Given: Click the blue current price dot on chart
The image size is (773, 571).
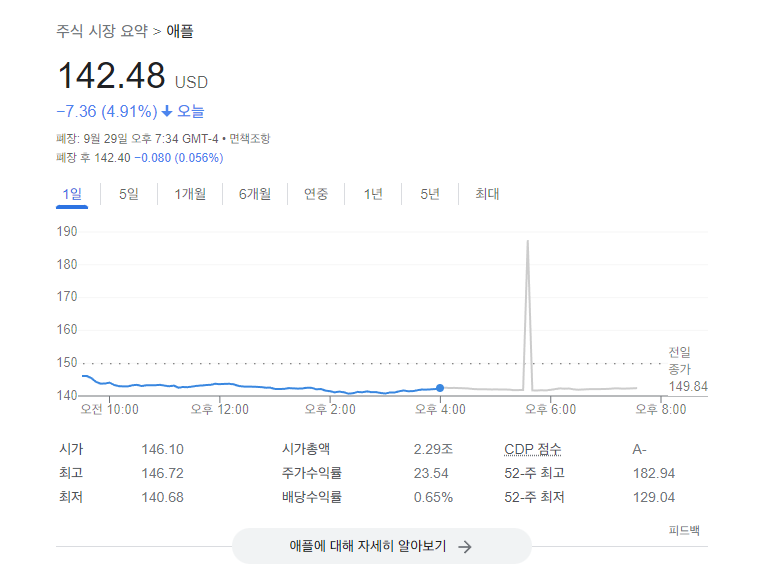Looking at the screenshot, I should [x=440, y=388].
